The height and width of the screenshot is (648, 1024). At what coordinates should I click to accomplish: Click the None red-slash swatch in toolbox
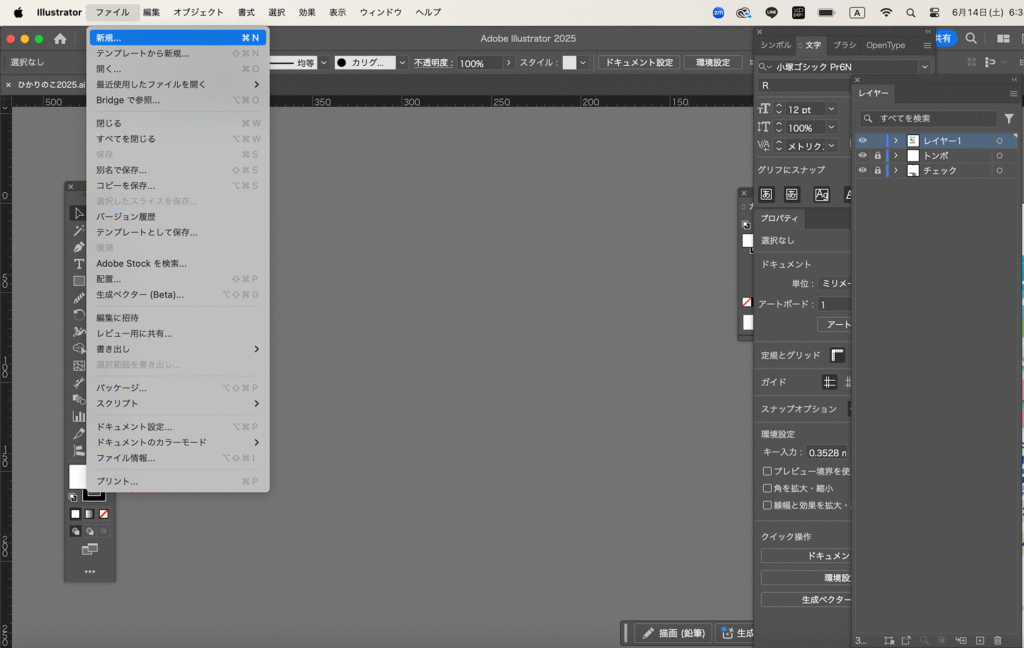tap(103, 514)
